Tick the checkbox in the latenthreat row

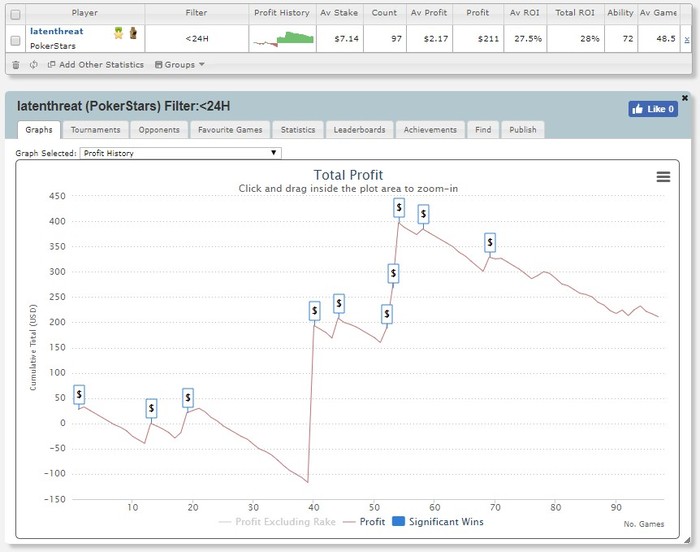pyautogui.click(x=15, y=41)
